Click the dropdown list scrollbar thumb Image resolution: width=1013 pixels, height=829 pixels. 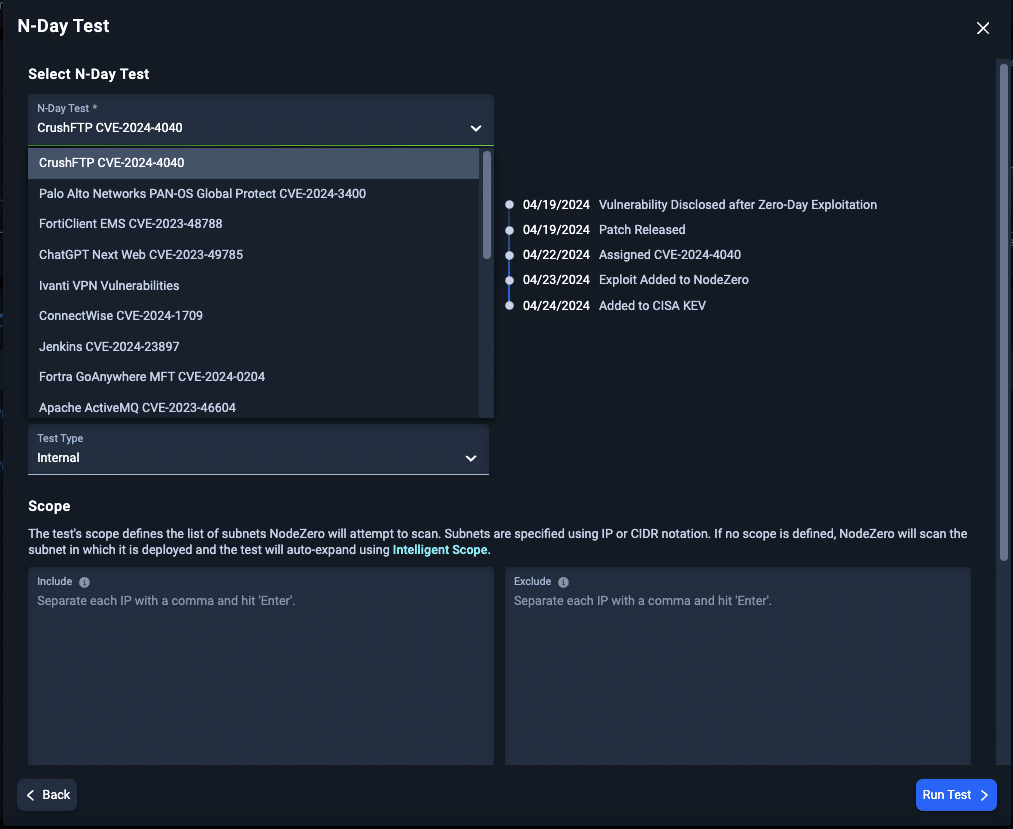487,205
